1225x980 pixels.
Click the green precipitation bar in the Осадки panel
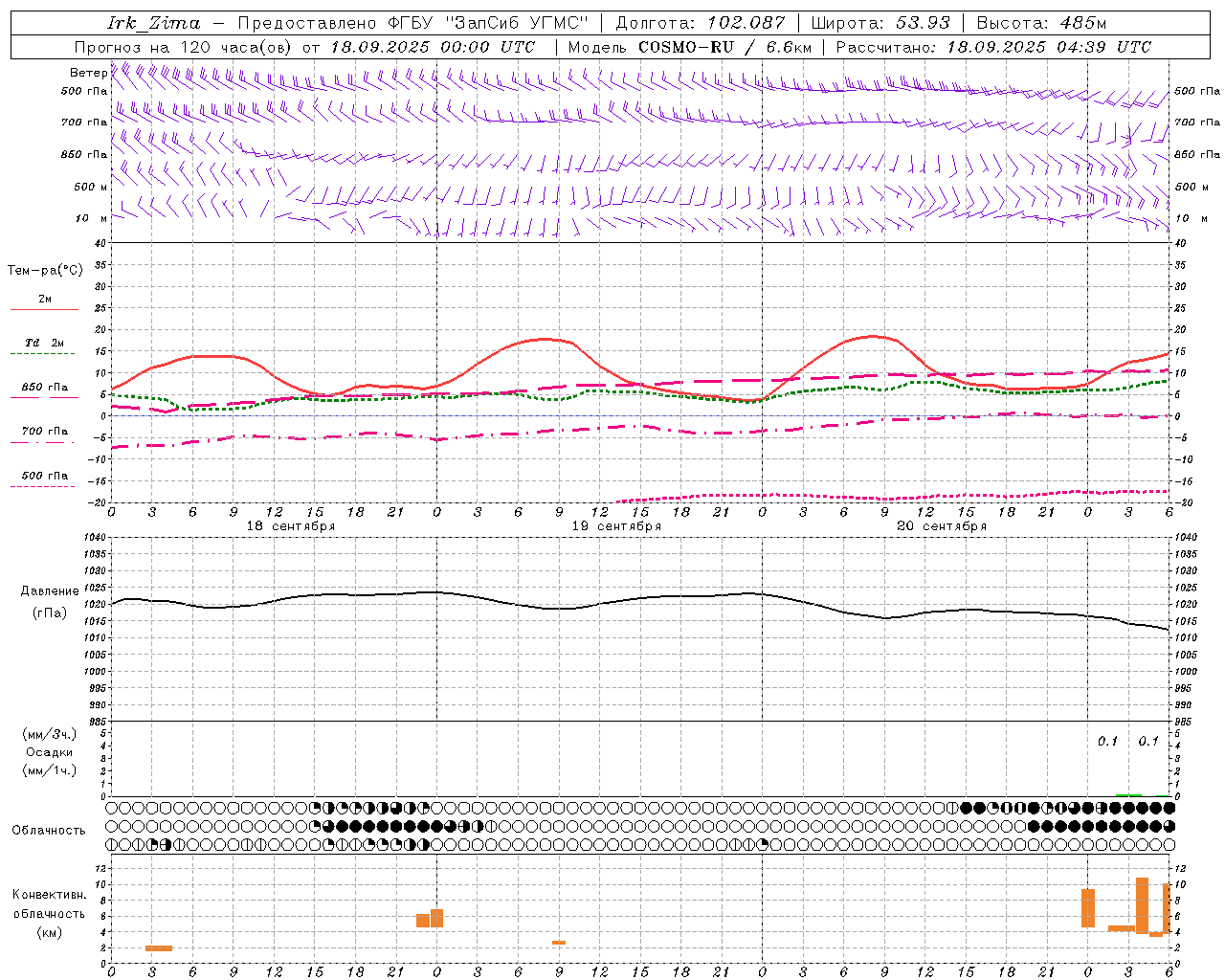pos(1128,794)
